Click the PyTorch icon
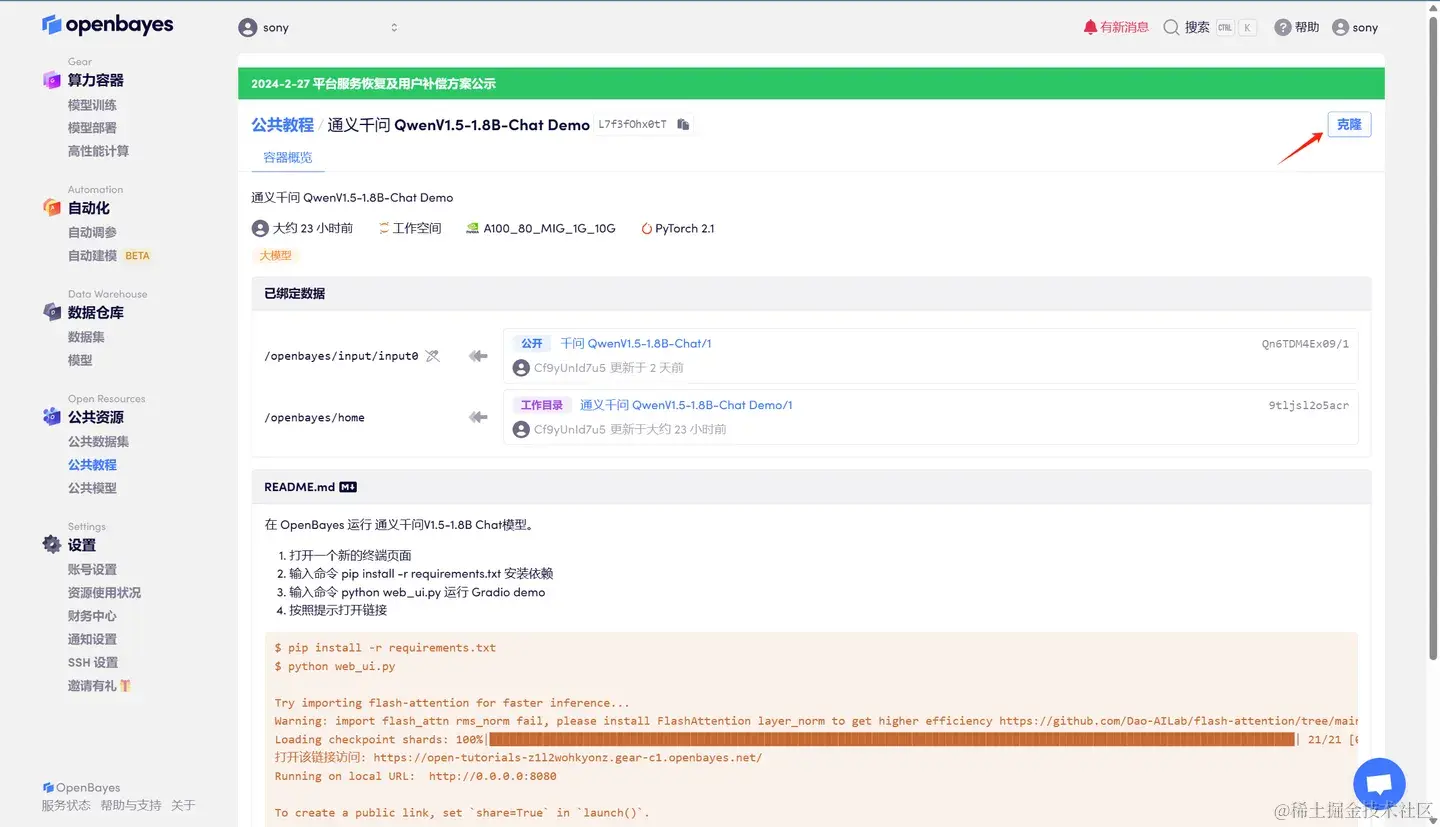Image resolution: width=1440 pixels, height=827 pixels. point(646,228)
